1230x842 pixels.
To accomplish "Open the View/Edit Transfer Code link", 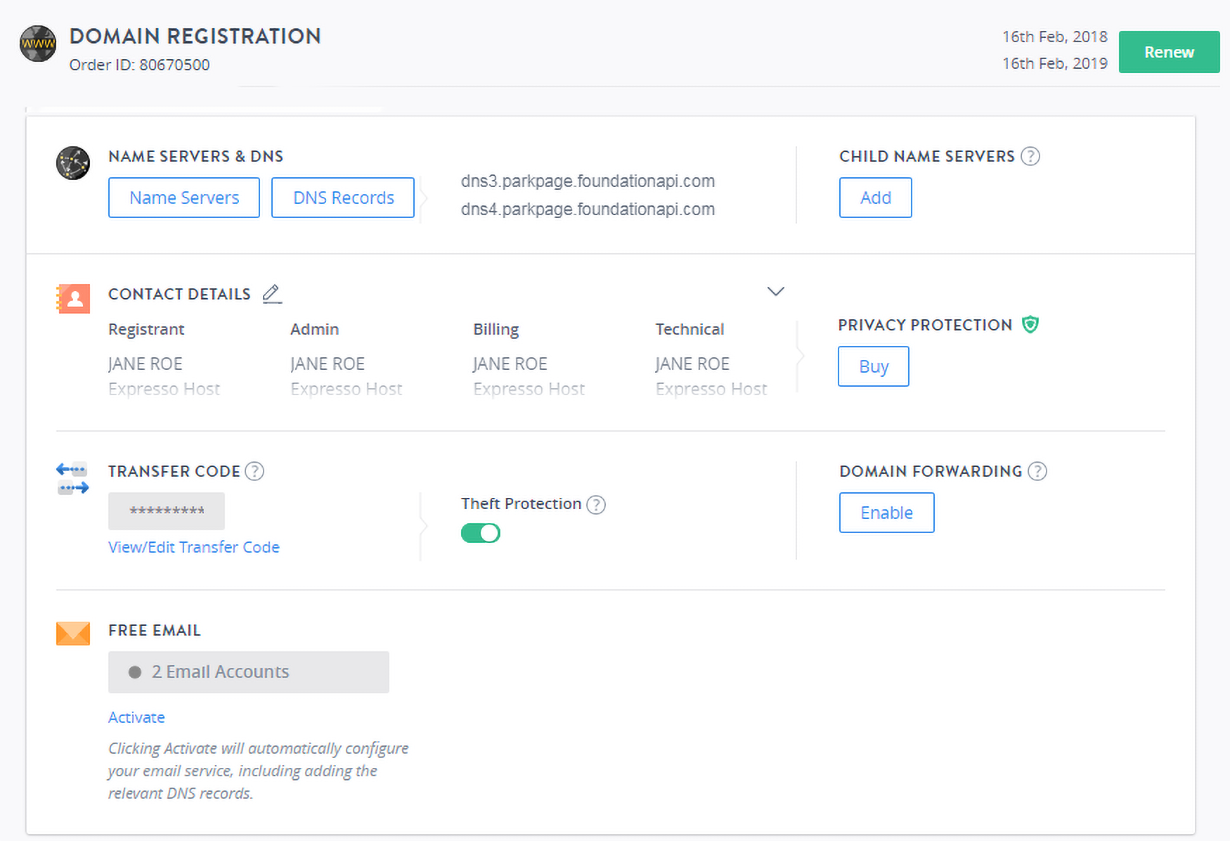I will point(194,547).
